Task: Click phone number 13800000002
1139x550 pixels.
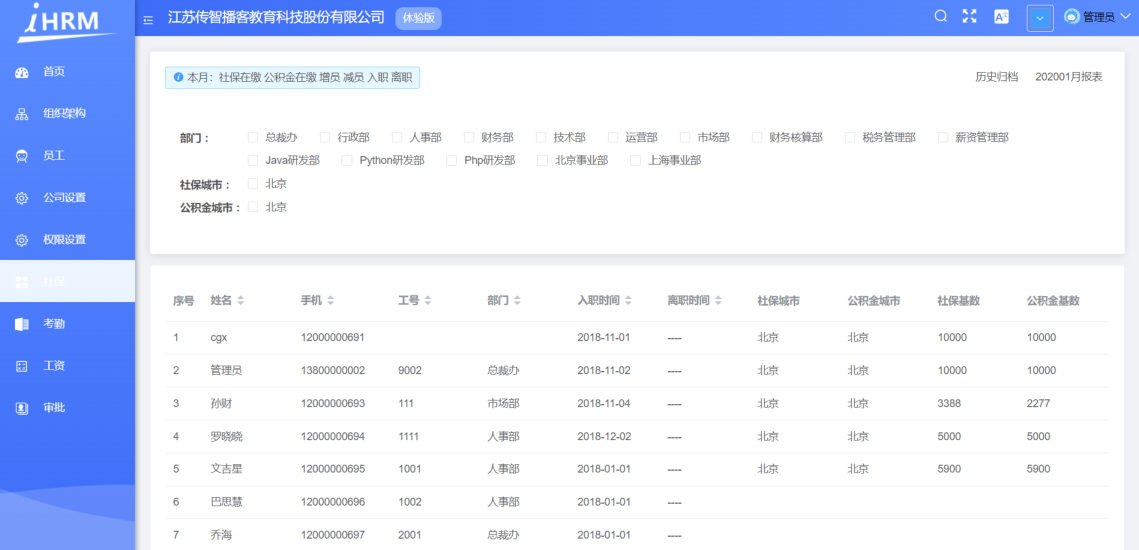Action: 333,371
